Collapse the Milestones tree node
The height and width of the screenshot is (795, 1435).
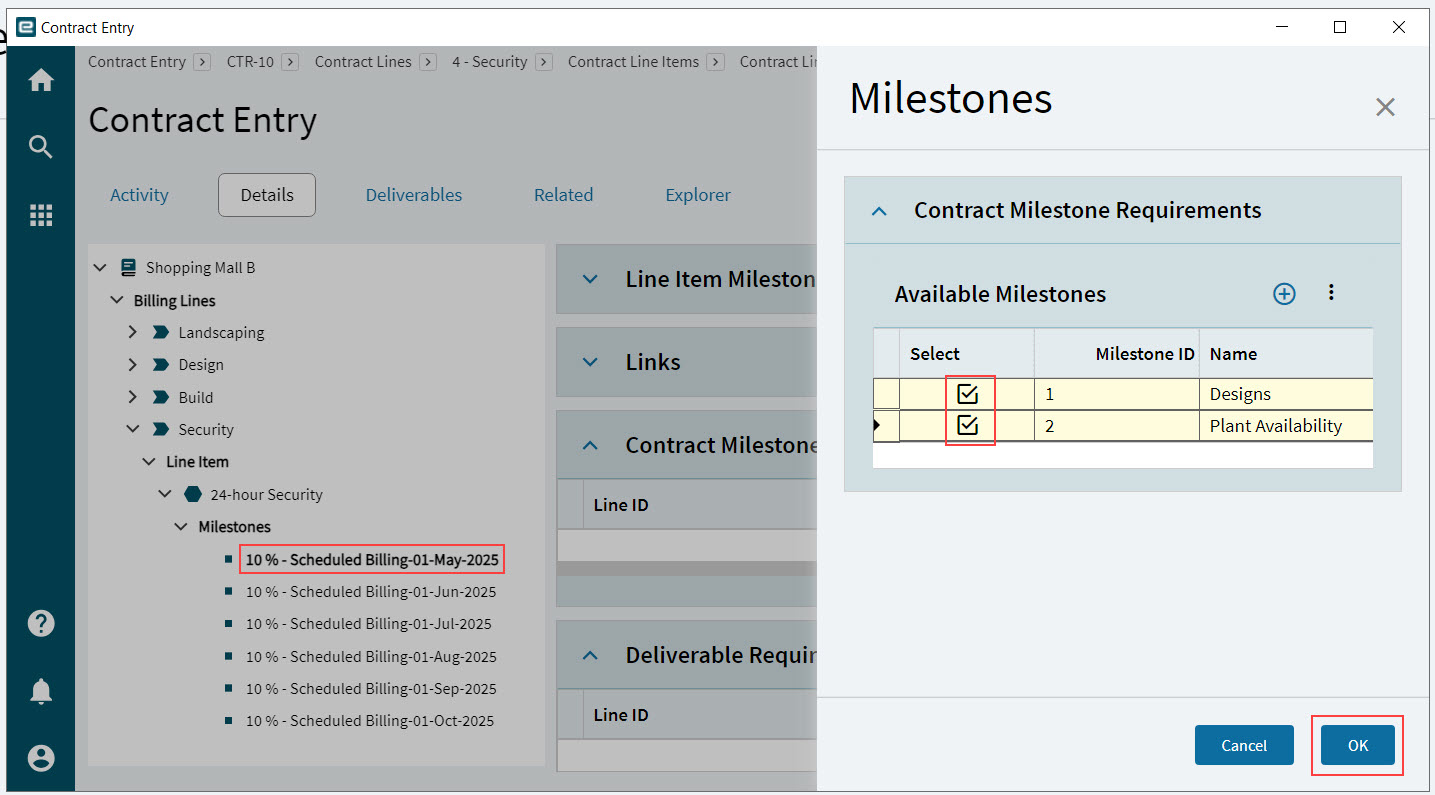[x=181, y=526]
